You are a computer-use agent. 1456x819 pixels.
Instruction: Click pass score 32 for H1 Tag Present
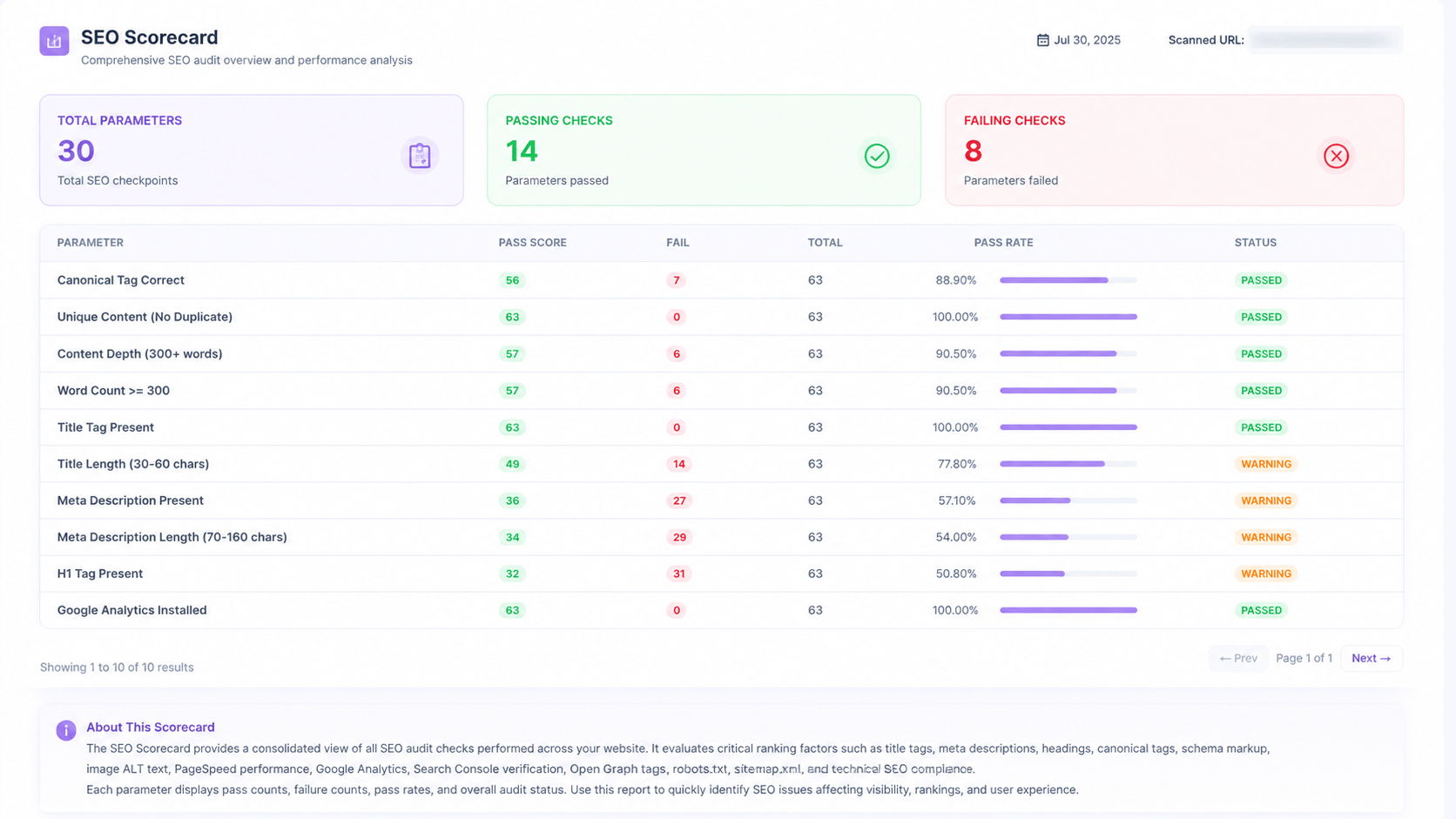click(512, 574)
